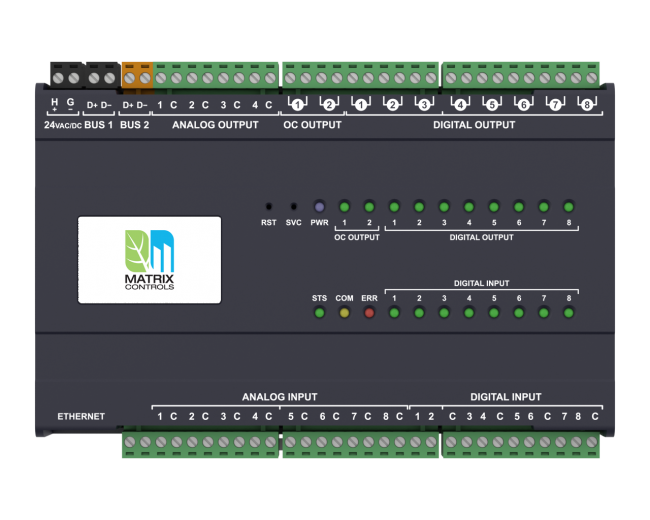Click Digital Input LED 5

[494, 314]
